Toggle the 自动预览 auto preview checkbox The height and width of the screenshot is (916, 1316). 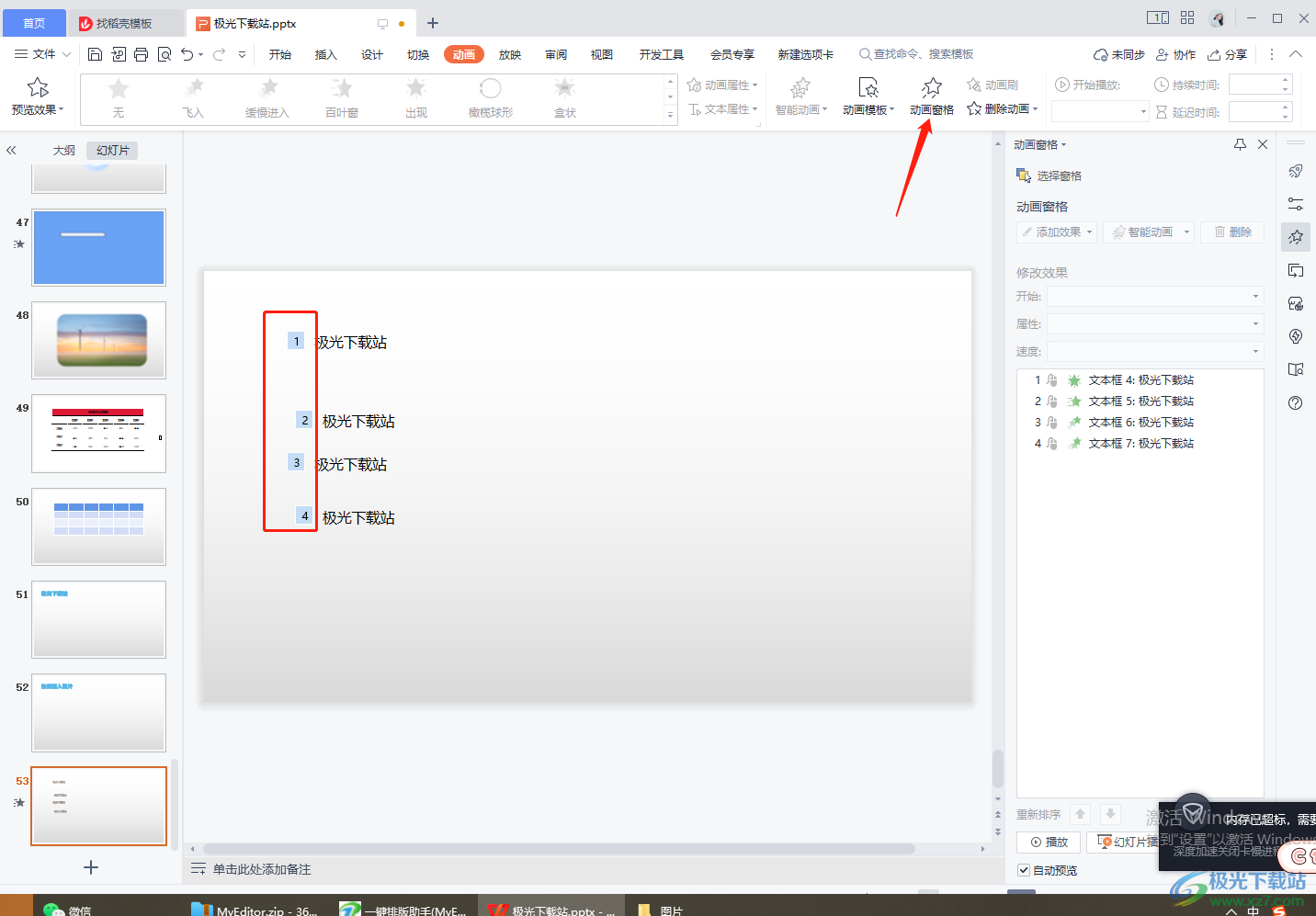1024,870
